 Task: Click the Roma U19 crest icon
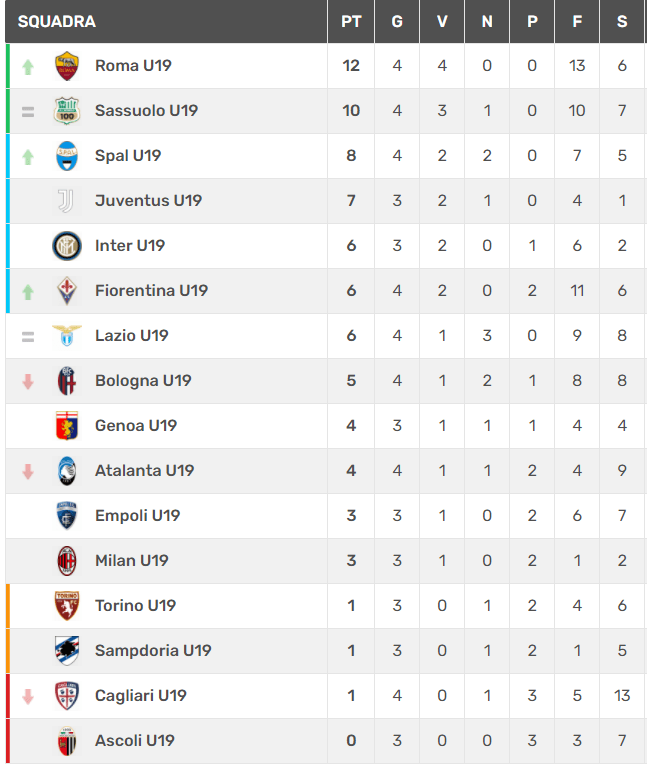pyautogui.click(x=67, y=66)
